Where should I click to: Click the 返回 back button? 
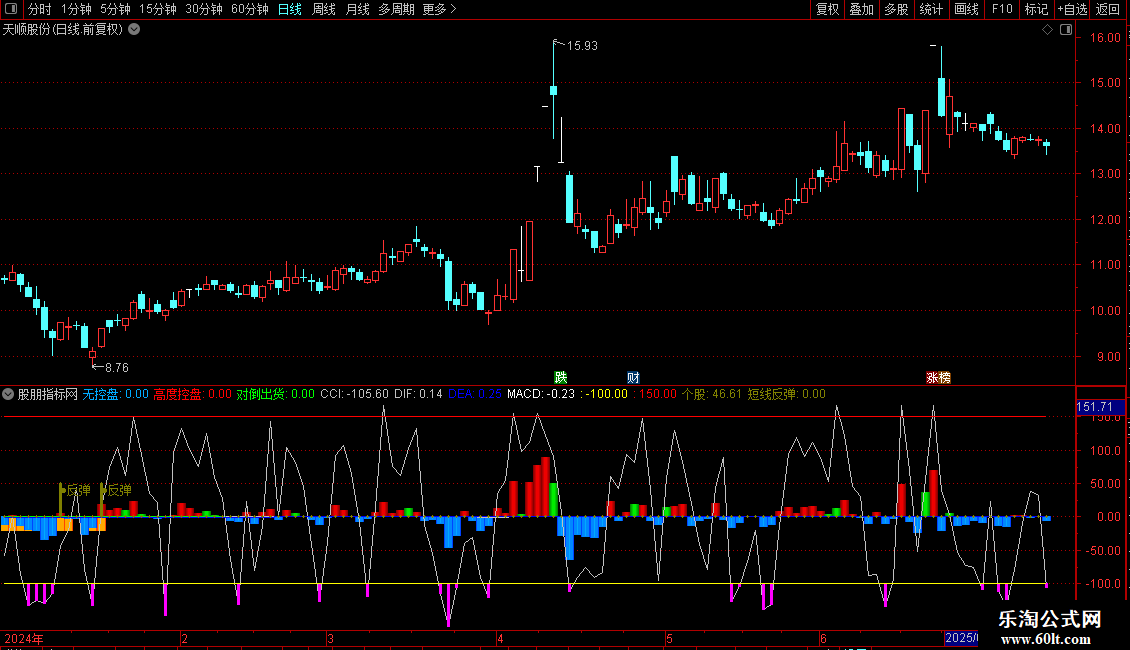(x=1108, y=9)
